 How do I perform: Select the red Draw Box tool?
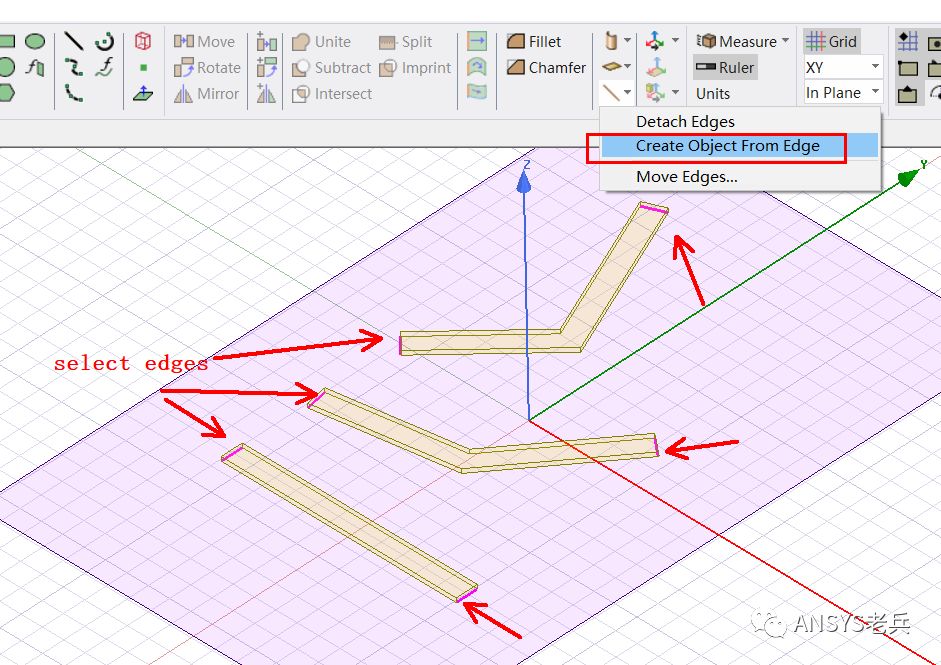click(143, 41)
